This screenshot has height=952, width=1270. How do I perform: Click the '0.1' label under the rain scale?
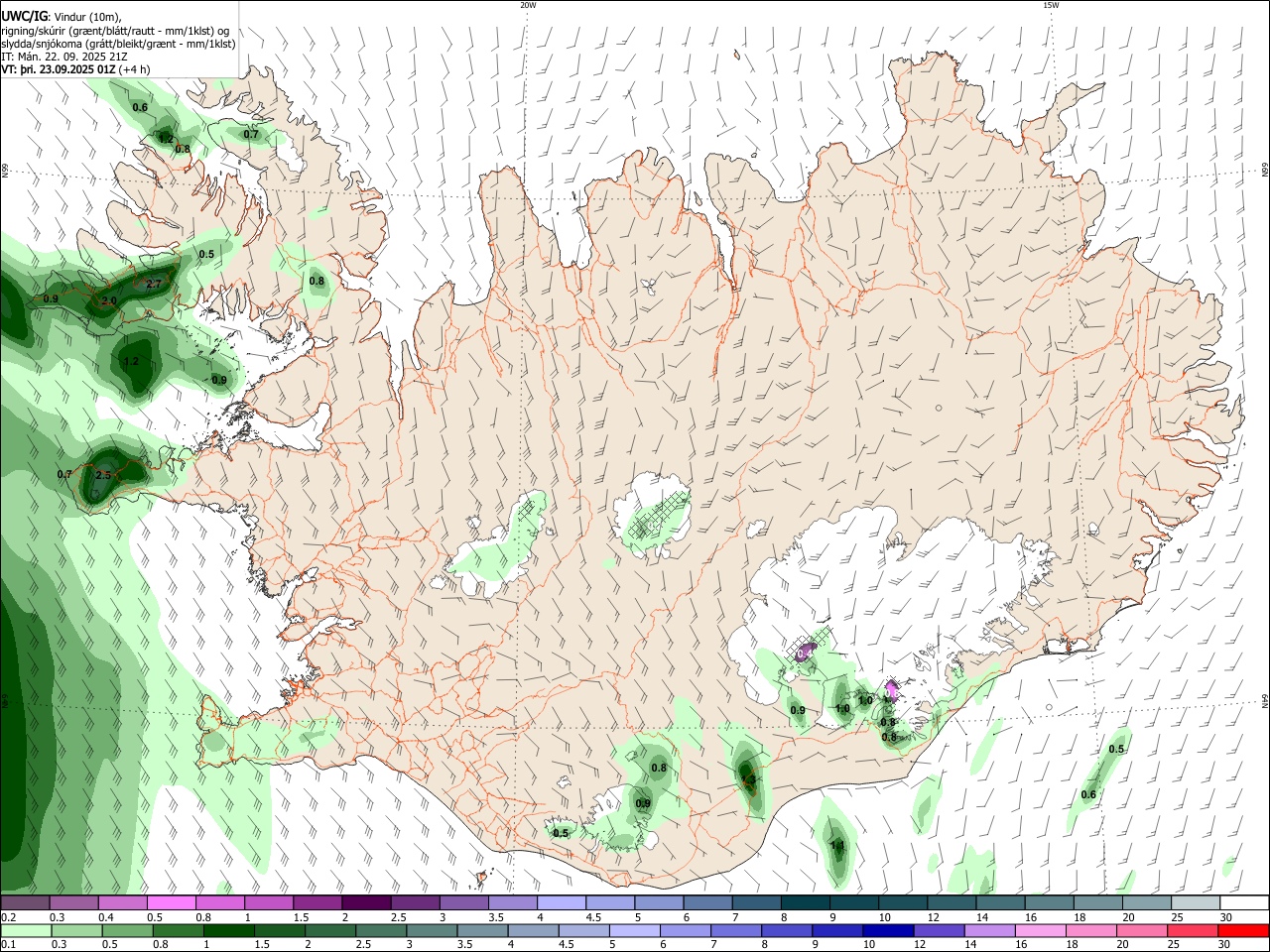7,945
